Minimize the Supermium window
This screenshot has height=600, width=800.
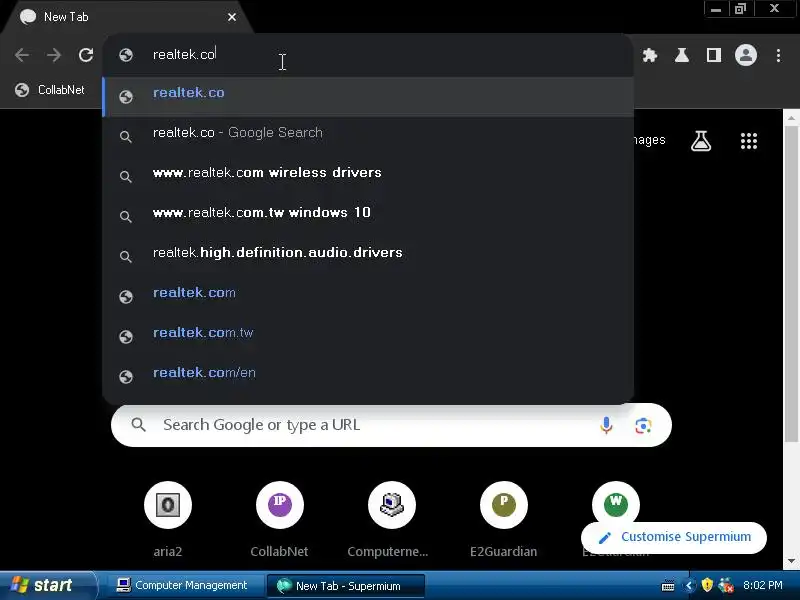click(x=716, y=9)
